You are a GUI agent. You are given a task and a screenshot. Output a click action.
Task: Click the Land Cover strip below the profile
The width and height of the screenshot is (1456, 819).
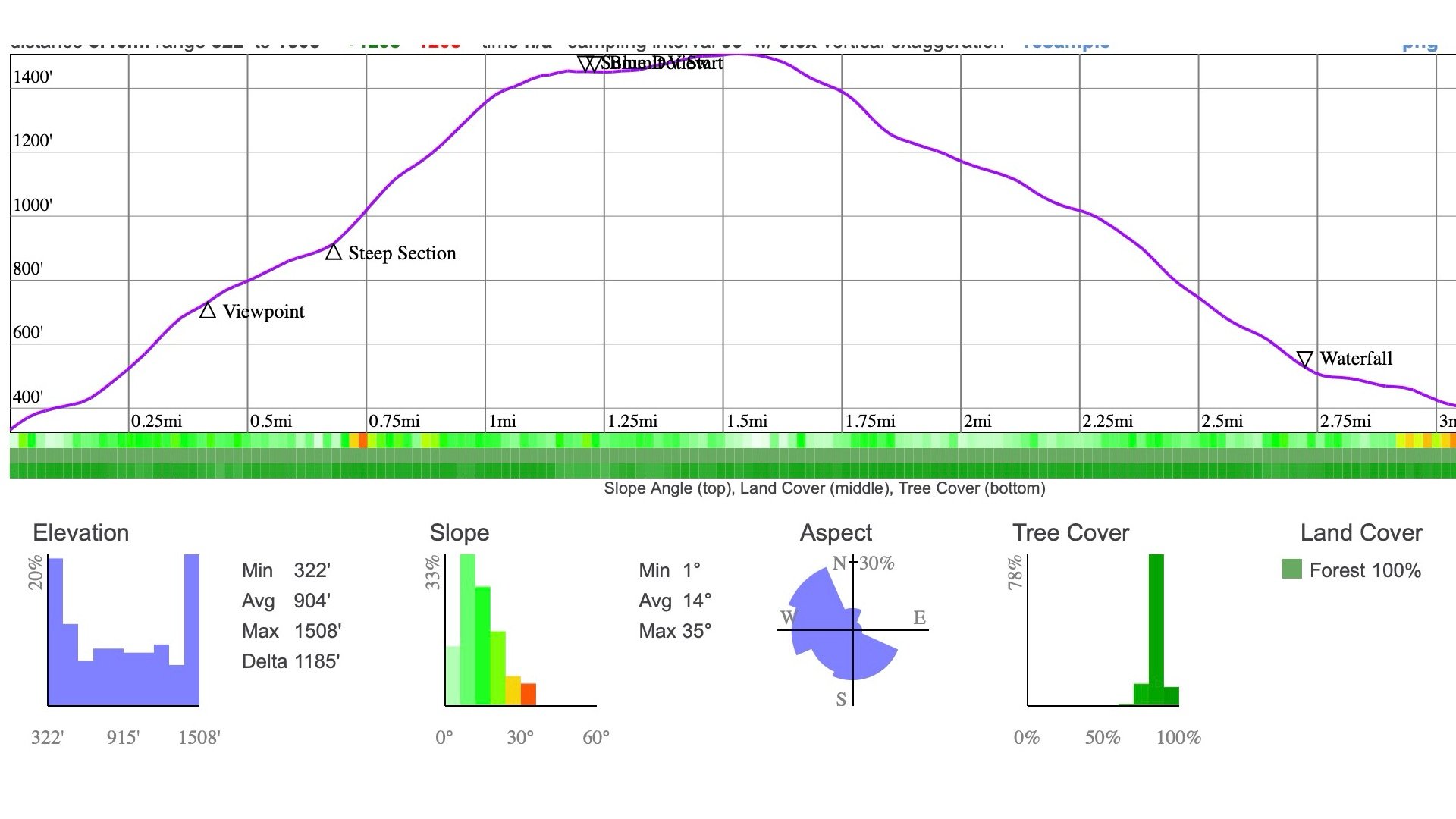[728, 455]
